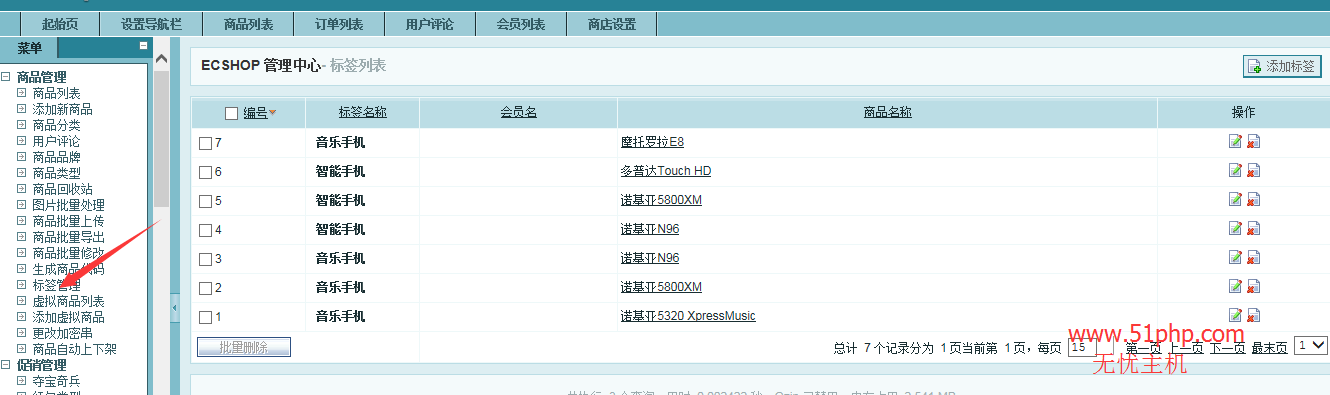The width and height of the screenshot is (1330, 395).
Task: Check the select-all checkbox in header
Action: 232,113
